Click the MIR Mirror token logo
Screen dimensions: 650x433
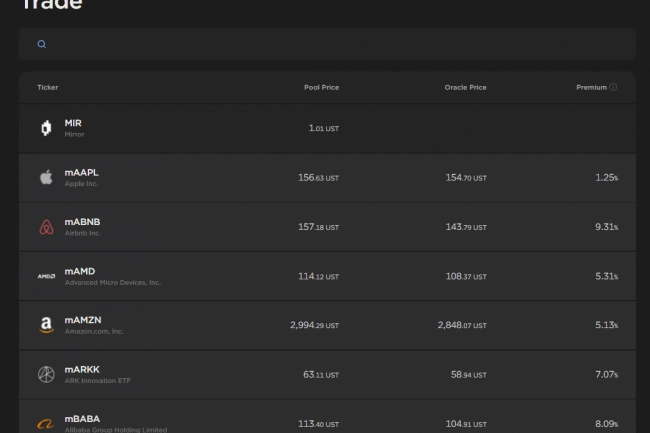click(46, 128)
